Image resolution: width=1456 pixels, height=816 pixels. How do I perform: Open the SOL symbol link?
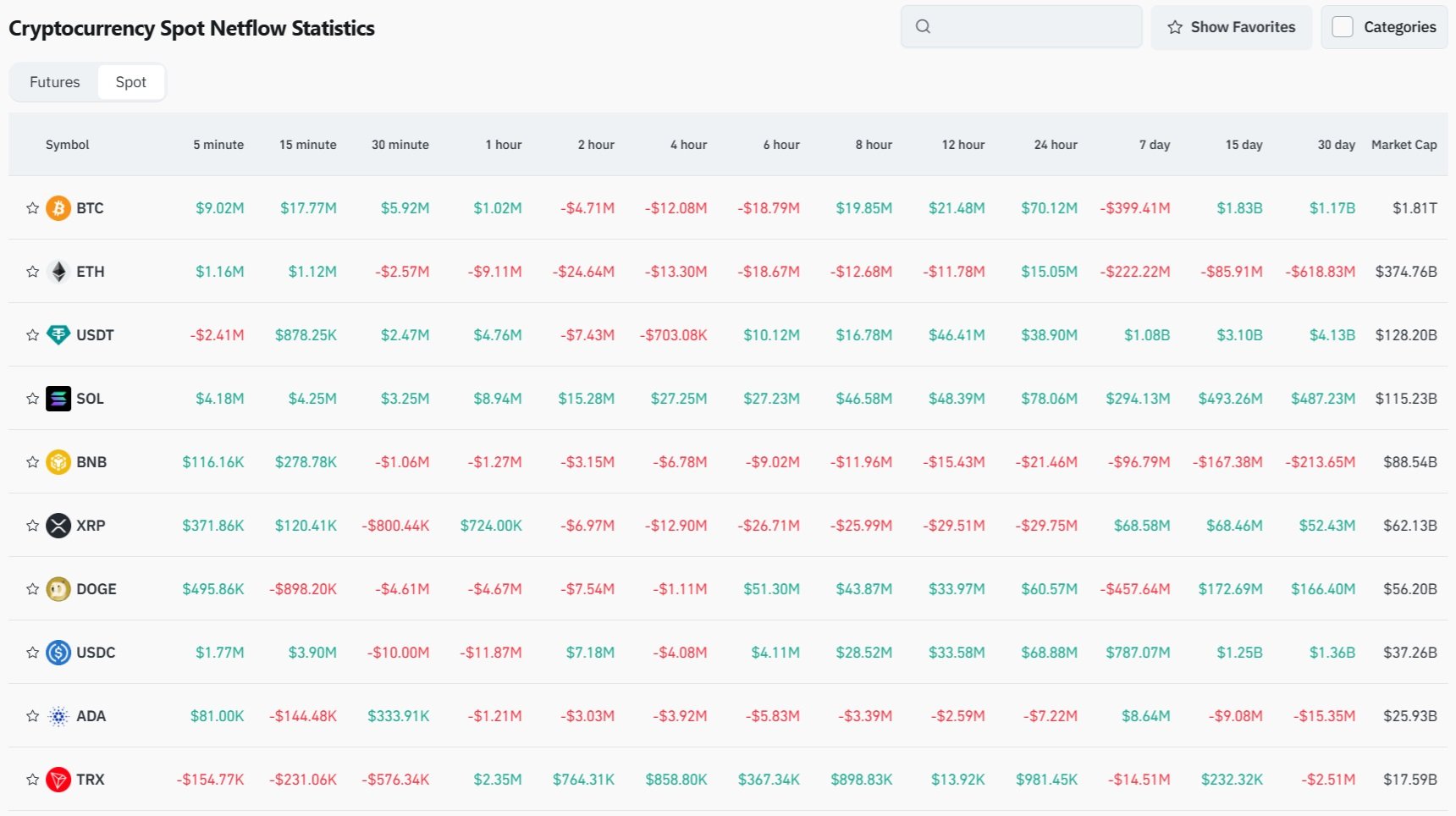(x=90, y=399)
